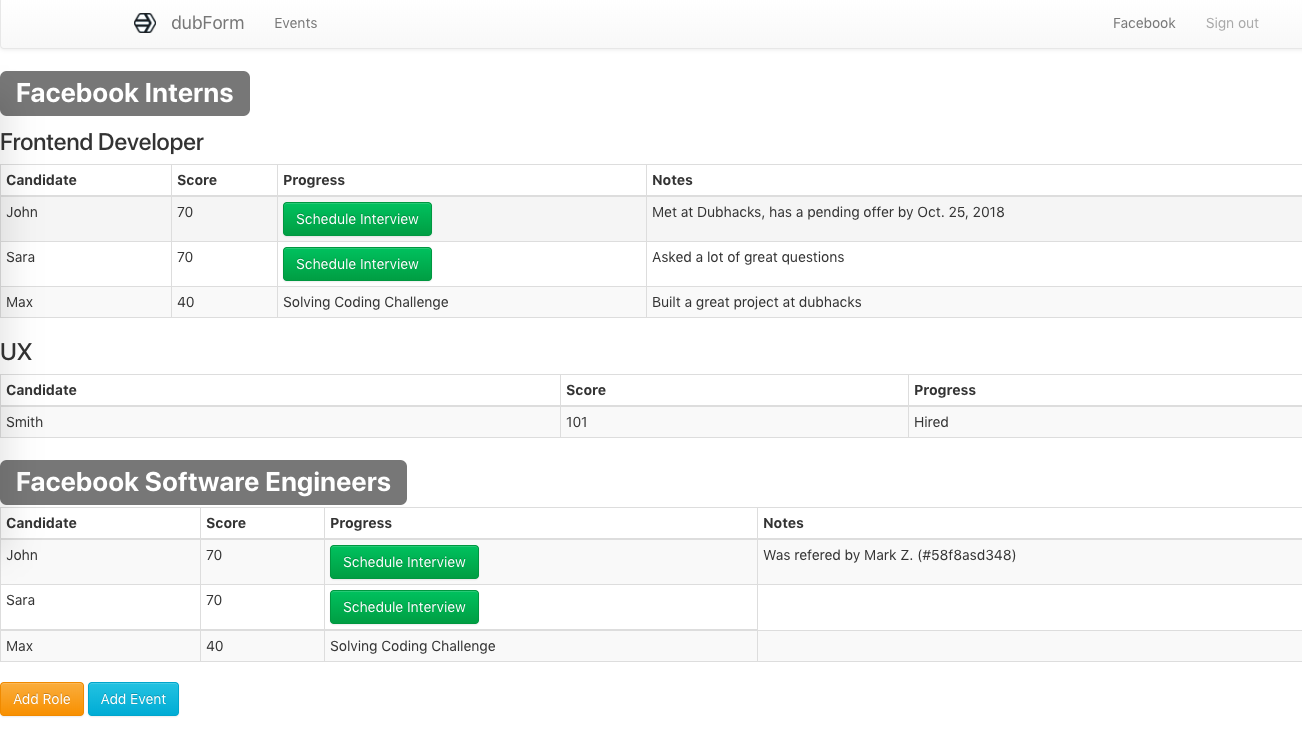Click Score header in UX table
This screenshot has height=733, width=1302.
[586, 390]
